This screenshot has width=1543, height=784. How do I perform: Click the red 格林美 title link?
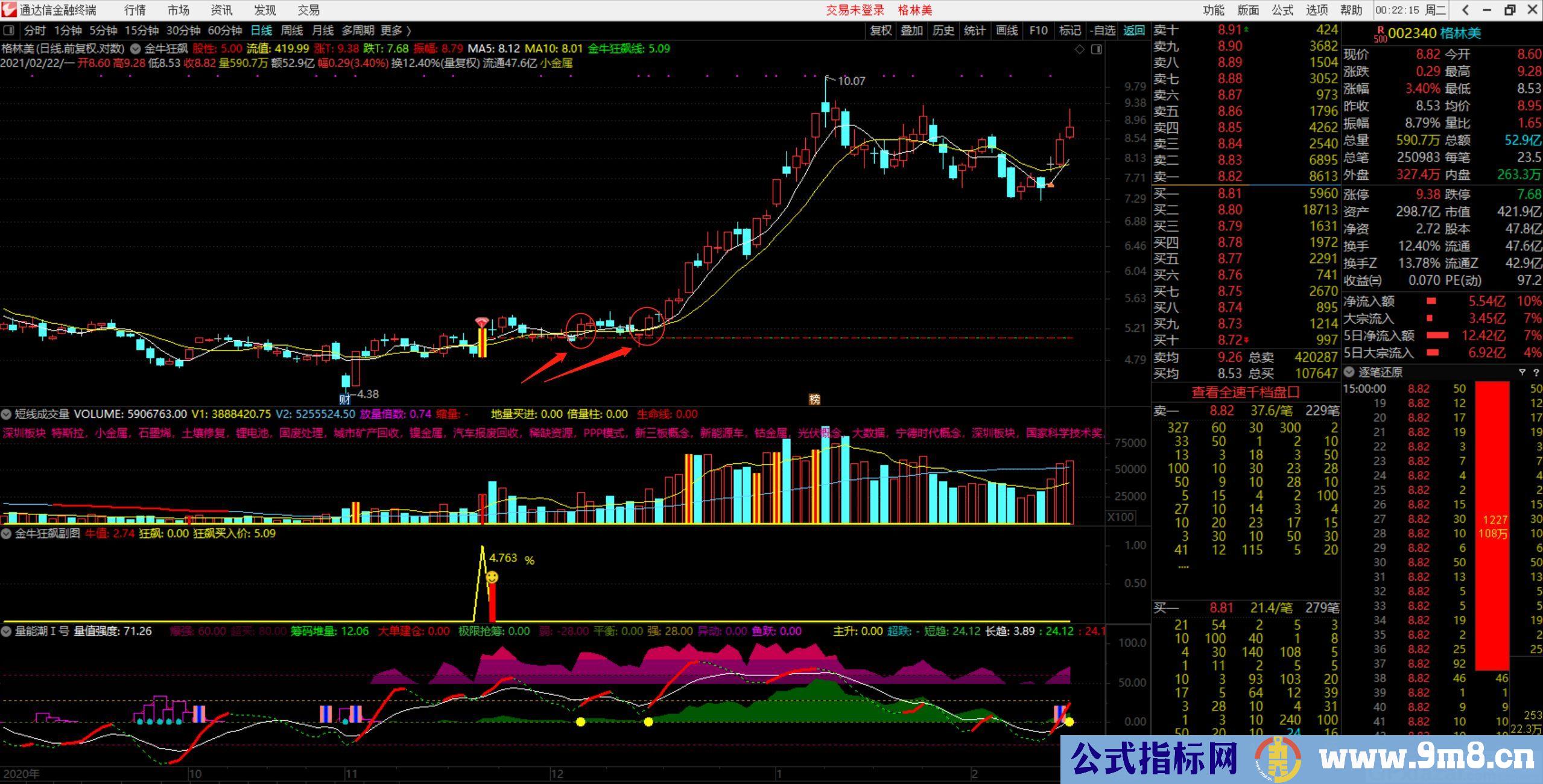click(915, 10)
